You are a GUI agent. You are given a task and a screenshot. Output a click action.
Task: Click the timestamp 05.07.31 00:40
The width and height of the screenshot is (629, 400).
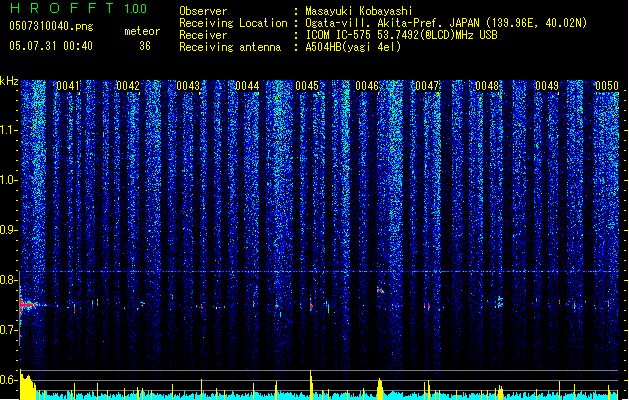coord(51,46)
